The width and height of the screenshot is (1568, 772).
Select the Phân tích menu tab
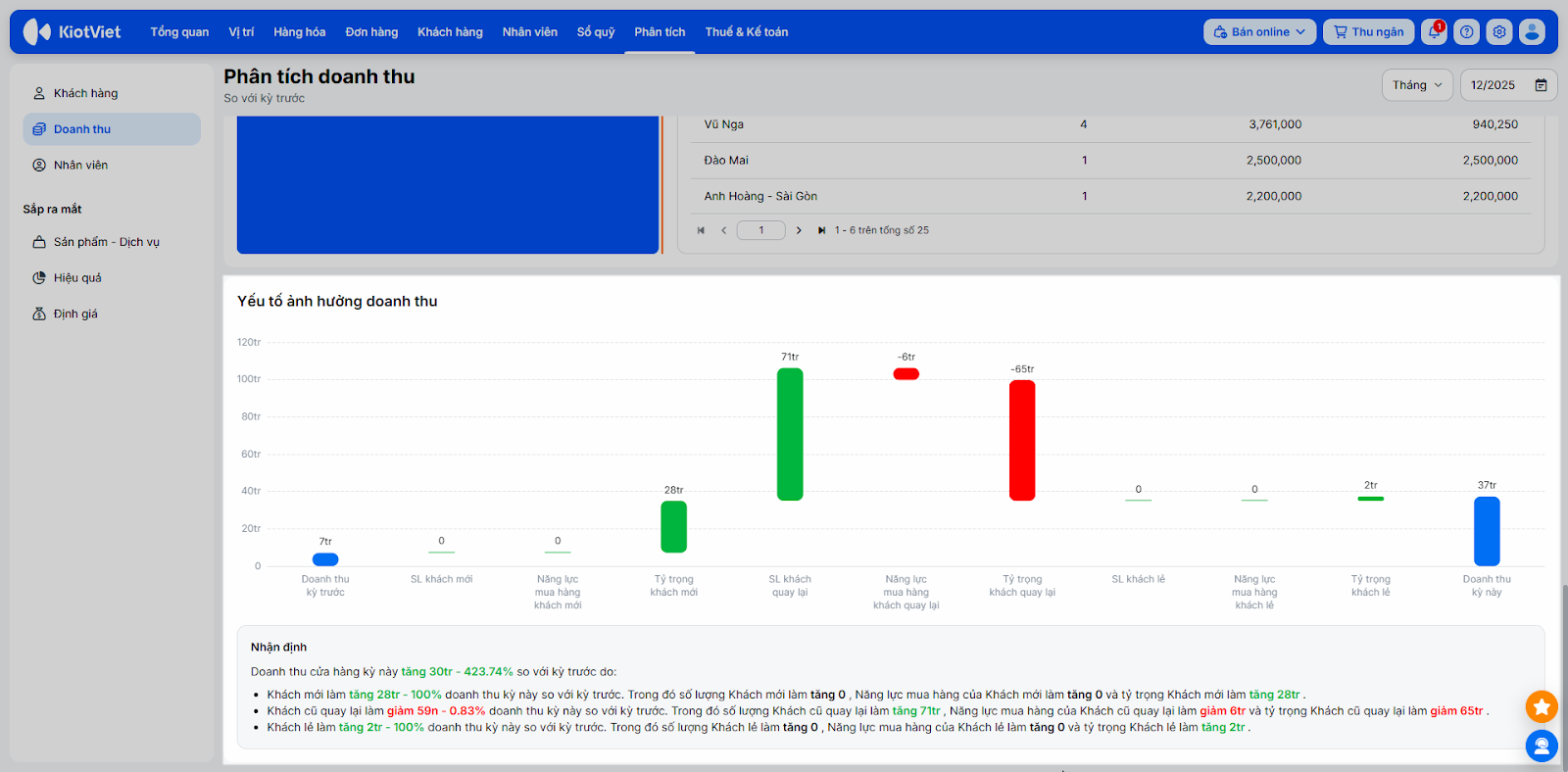[x=660, y=31]
